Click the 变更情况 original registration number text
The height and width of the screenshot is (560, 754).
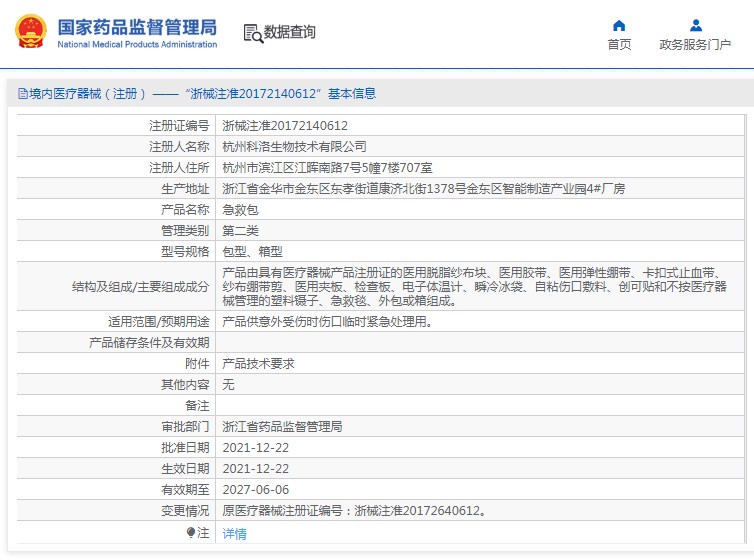355,510
